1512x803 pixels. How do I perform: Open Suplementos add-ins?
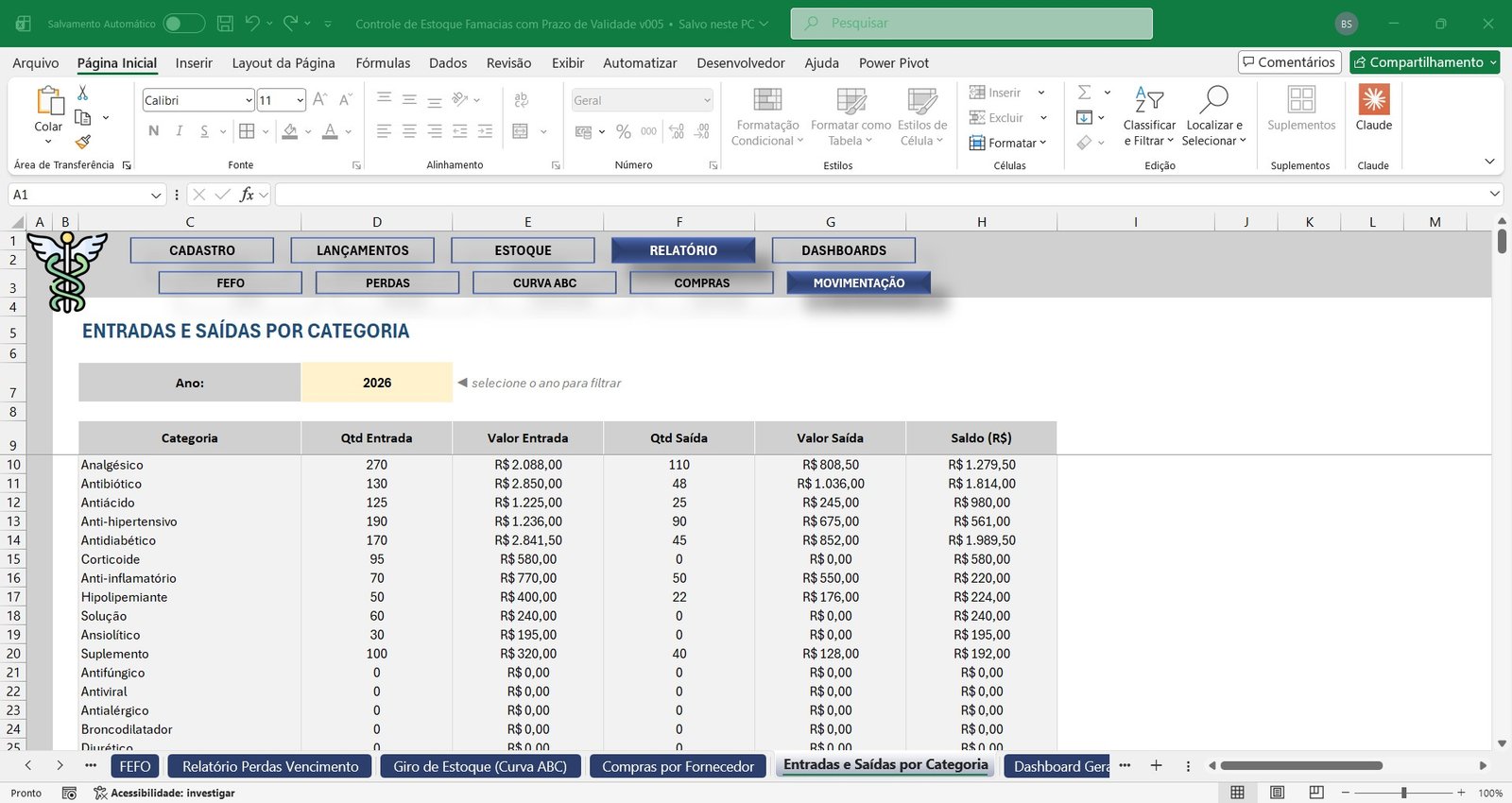pos(1301,109)
